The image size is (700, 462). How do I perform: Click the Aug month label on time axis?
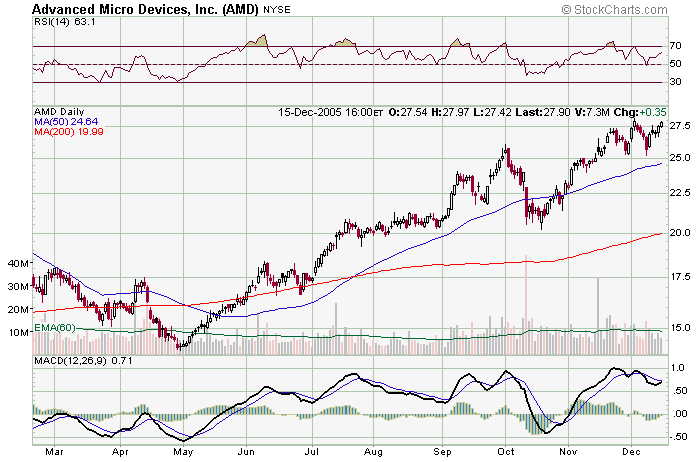373,452
